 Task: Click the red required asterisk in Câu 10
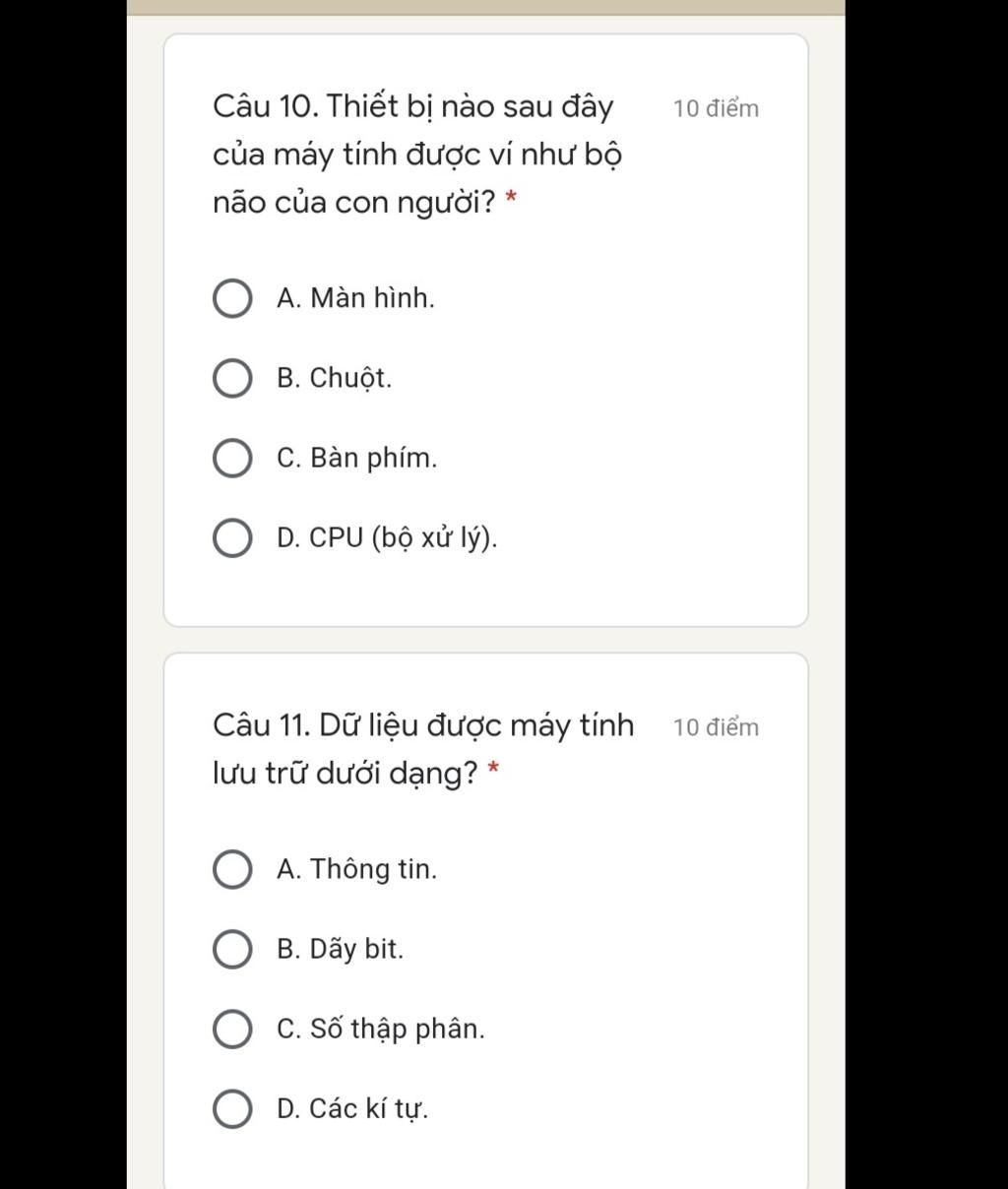point(511,199)
